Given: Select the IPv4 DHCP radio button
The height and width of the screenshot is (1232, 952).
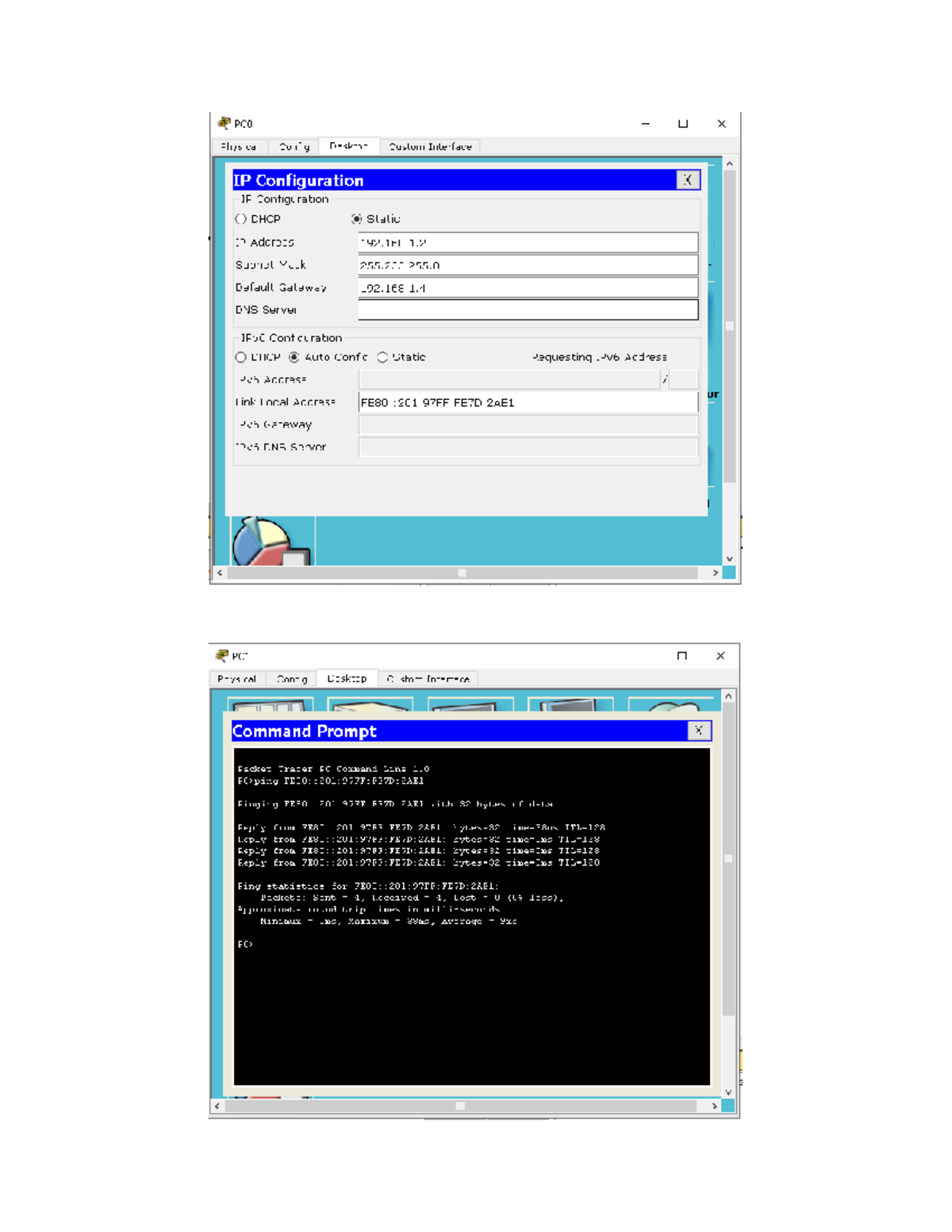Looking at the screenshot, I should tap(241, 219).
